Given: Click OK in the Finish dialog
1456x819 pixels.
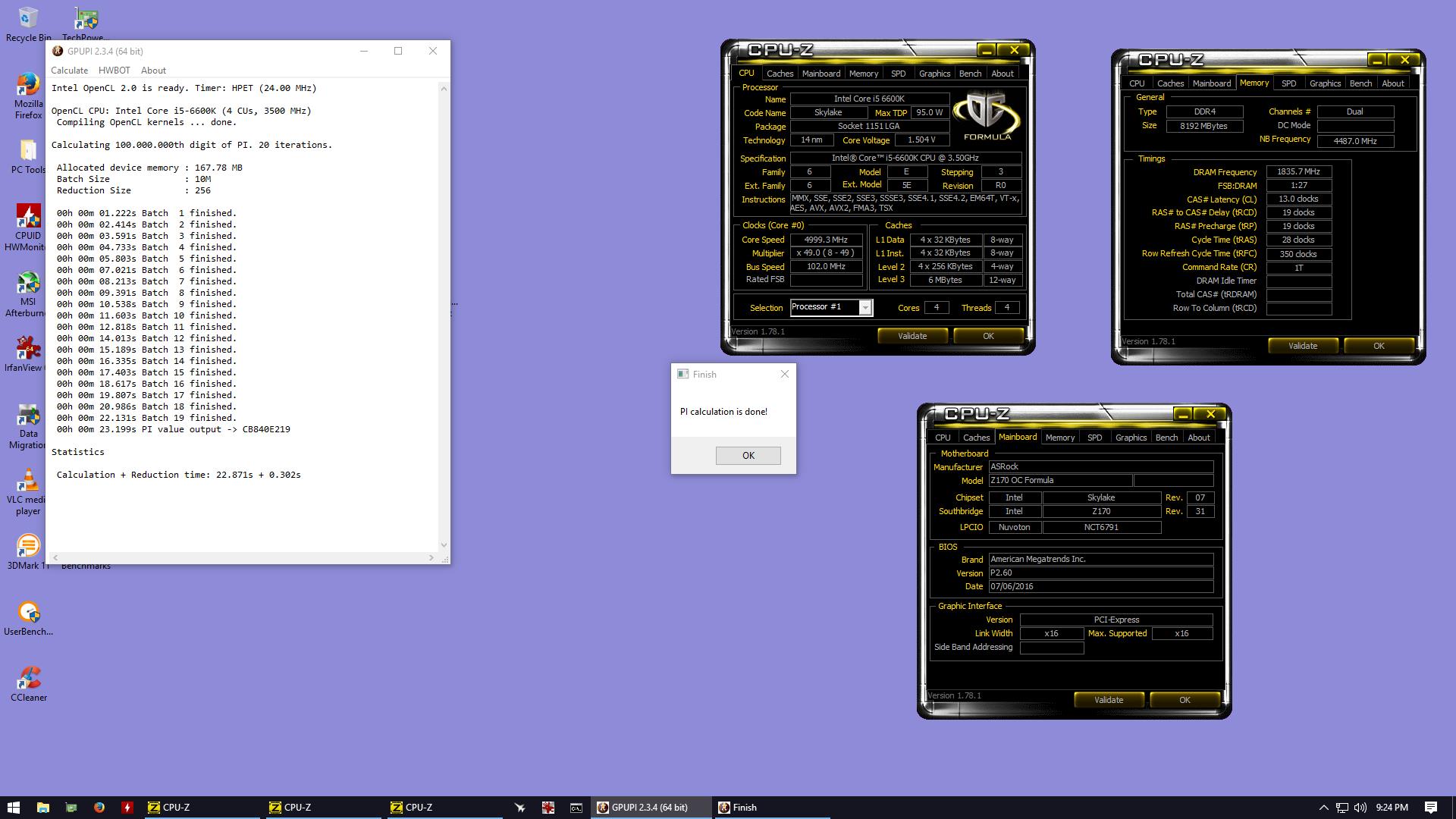Looking at the screenshot, I should coord(748,455).
